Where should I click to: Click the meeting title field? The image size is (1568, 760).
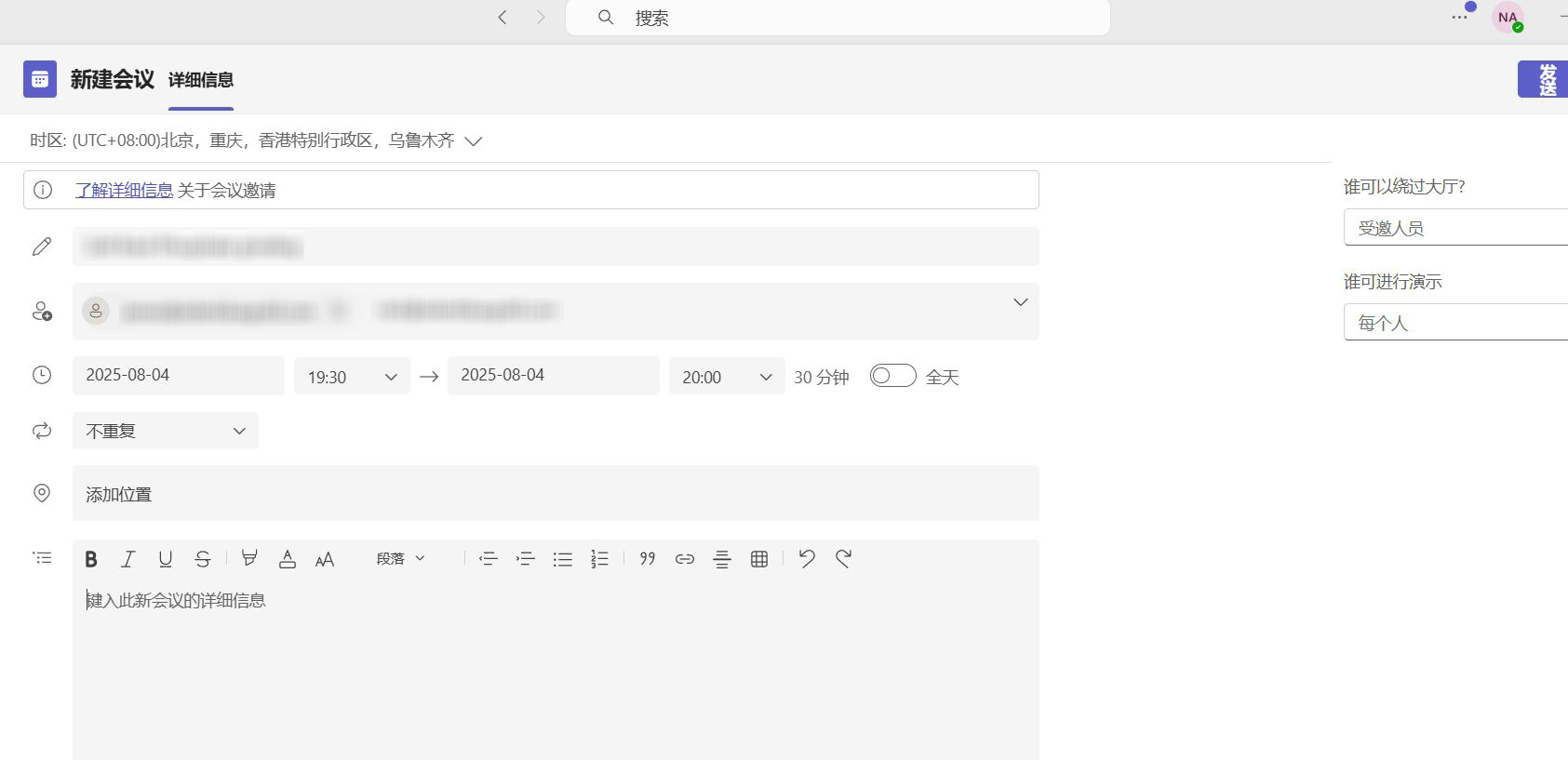(556, 247)
